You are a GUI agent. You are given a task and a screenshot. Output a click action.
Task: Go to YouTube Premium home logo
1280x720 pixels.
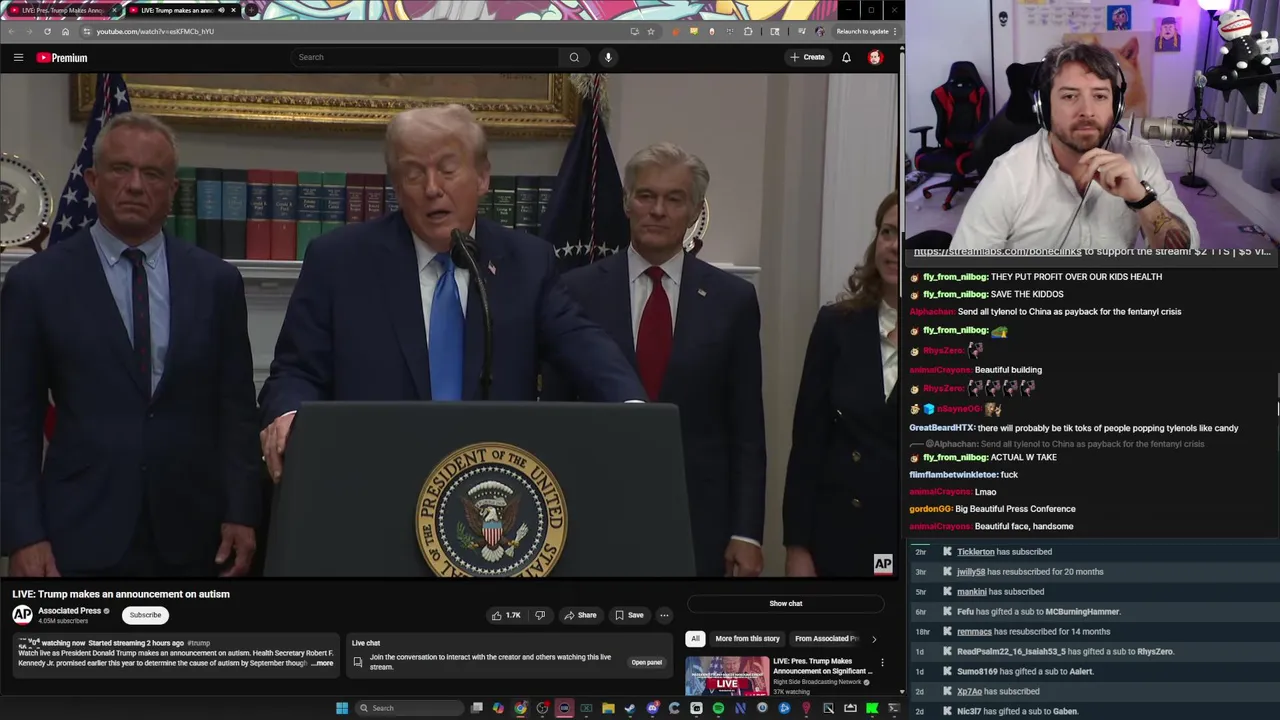click(x=62, y=57)
